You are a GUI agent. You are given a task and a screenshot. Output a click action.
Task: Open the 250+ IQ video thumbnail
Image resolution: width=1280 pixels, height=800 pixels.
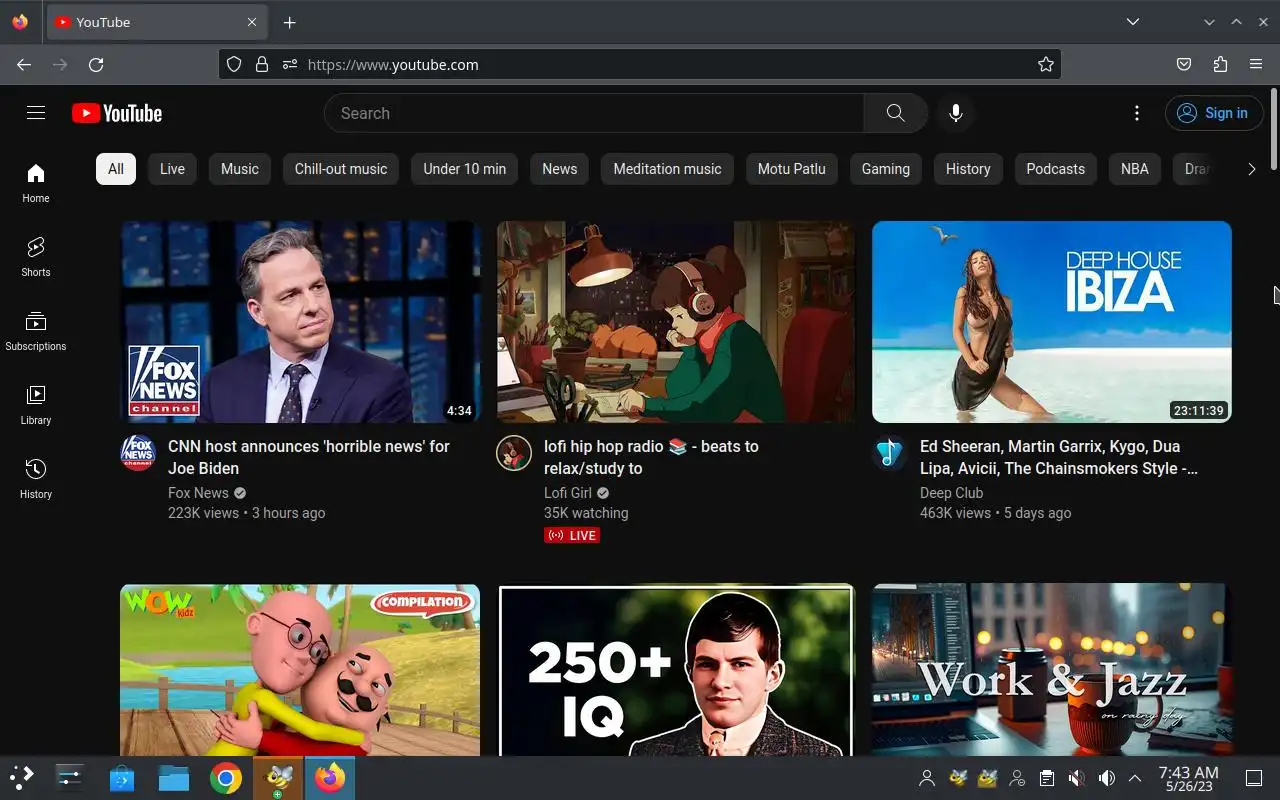tap(676, 670)
